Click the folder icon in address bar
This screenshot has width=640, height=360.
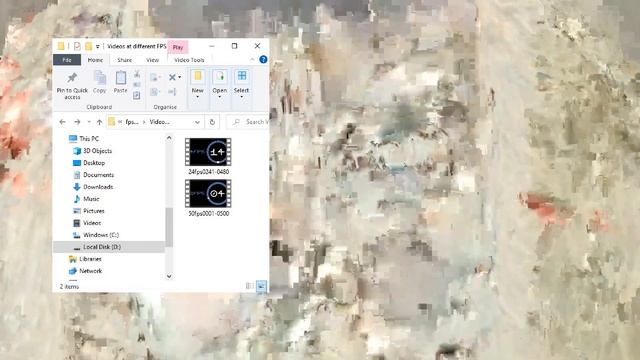click(x=111, y=122)
